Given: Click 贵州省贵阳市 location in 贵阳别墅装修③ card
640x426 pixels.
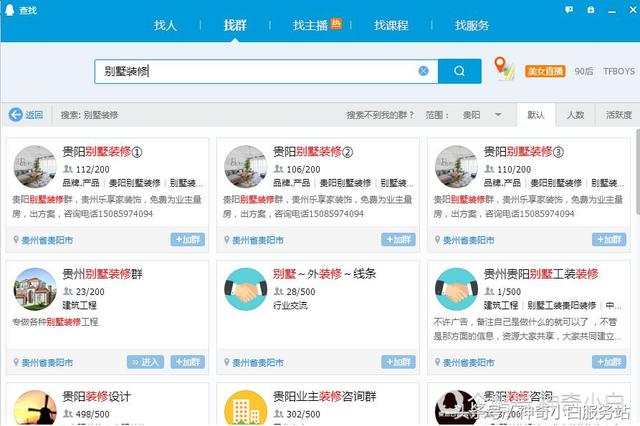Looking at the screenshot, I should (x=468, y=240).
